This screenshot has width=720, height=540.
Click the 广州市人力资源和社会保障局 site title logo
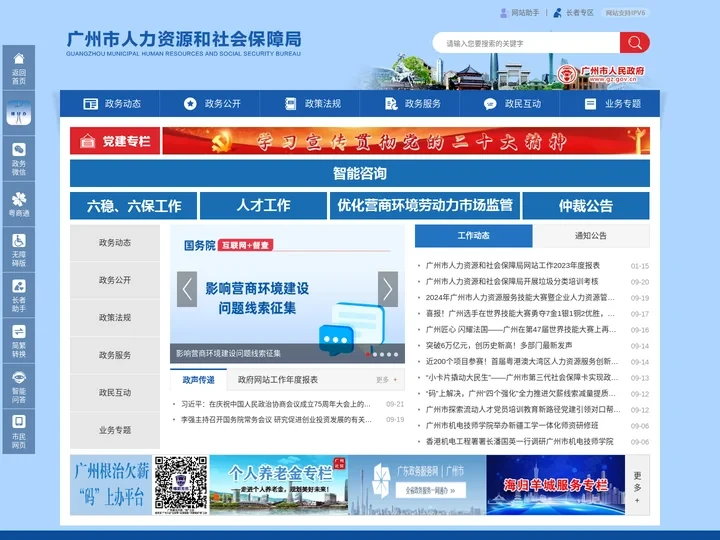(184, 44)
